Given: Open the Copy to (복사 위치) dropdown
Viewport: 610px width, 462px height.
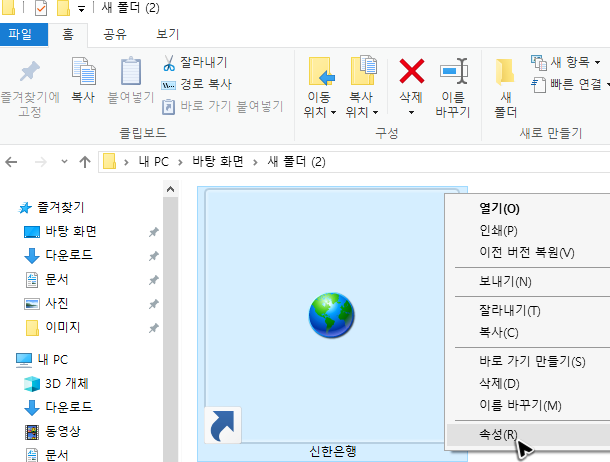Looking at the screenshot, I should click(361, 105).
